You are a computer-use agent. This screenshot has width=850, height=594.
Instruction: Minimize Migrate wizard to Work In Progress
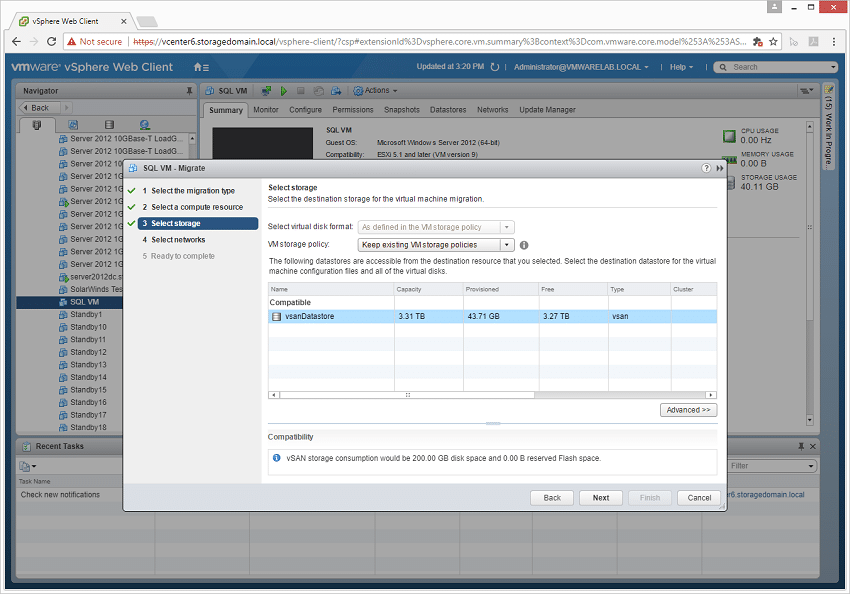719,168
